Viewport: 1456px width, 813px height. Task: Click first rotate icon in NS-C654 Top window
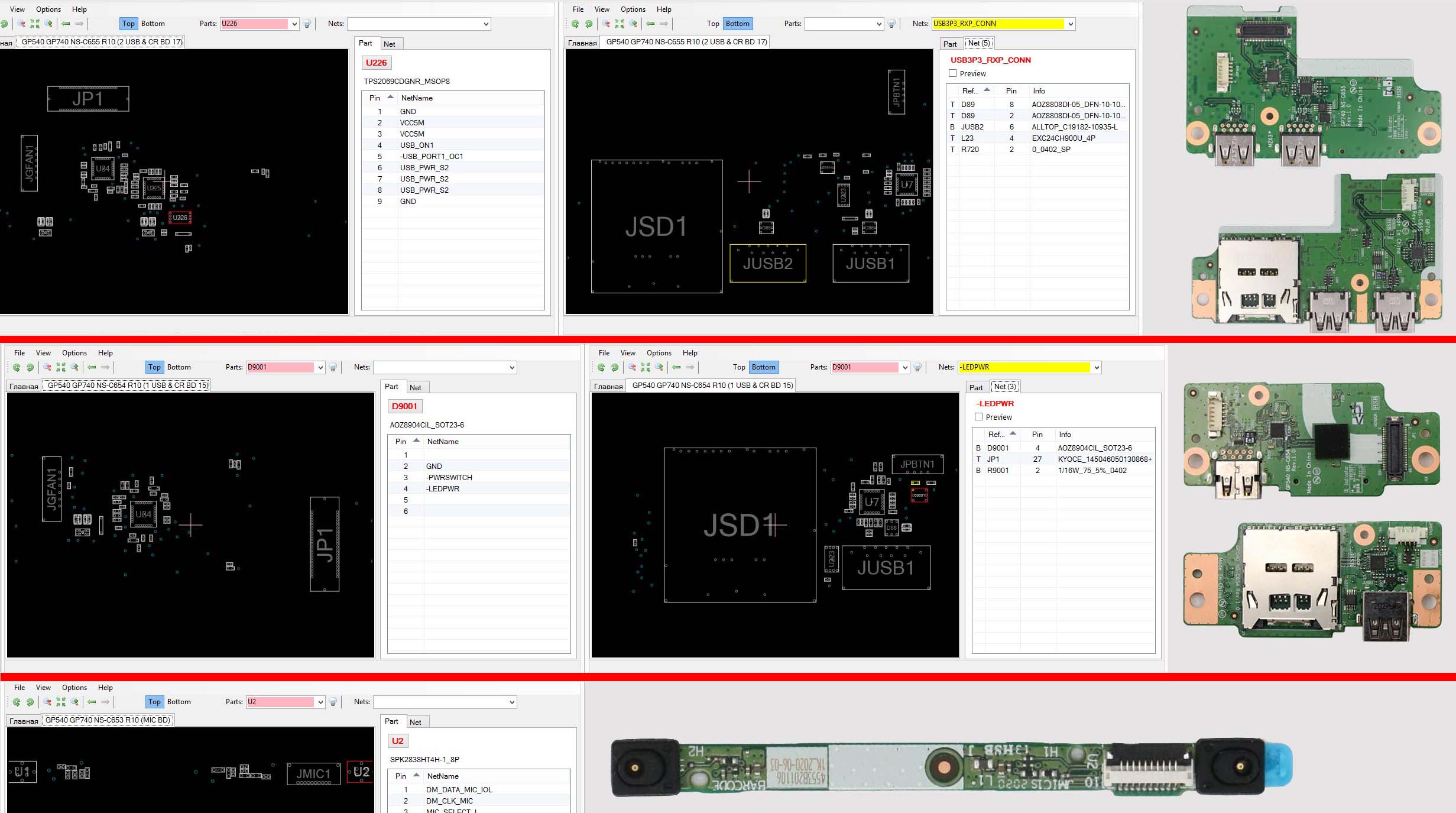17,367
